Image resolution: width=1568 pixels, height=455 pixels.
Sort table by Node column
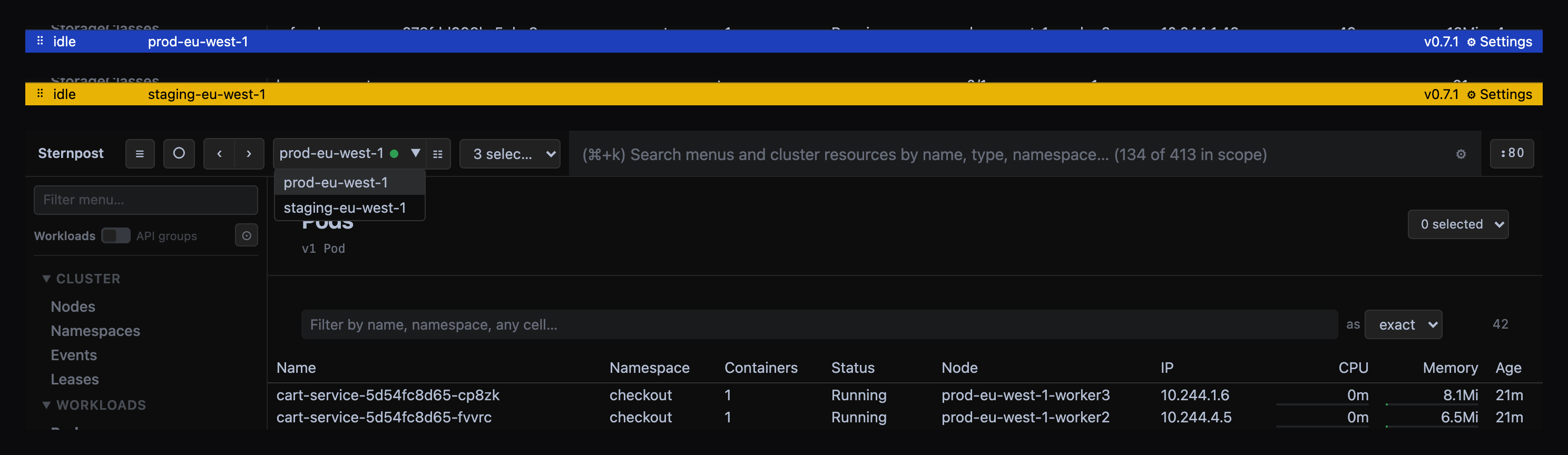click(x=959, y=368)
